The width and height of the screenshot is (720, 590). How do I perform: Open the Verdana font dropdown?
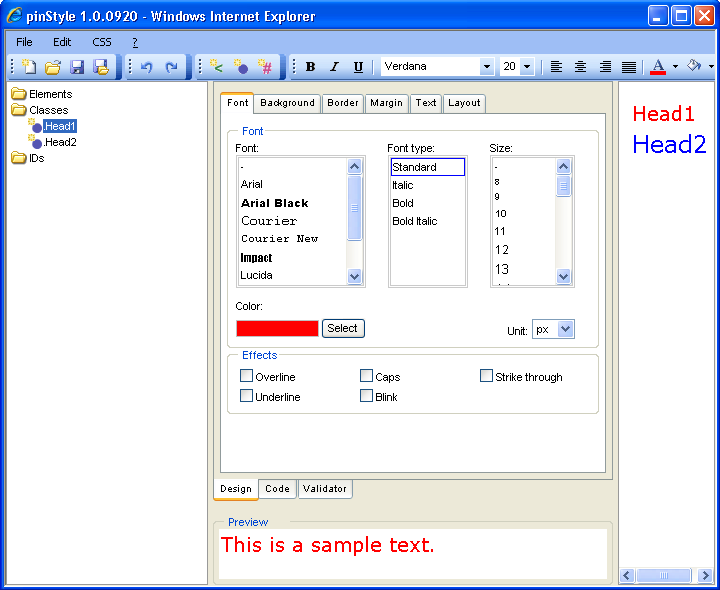486,67
